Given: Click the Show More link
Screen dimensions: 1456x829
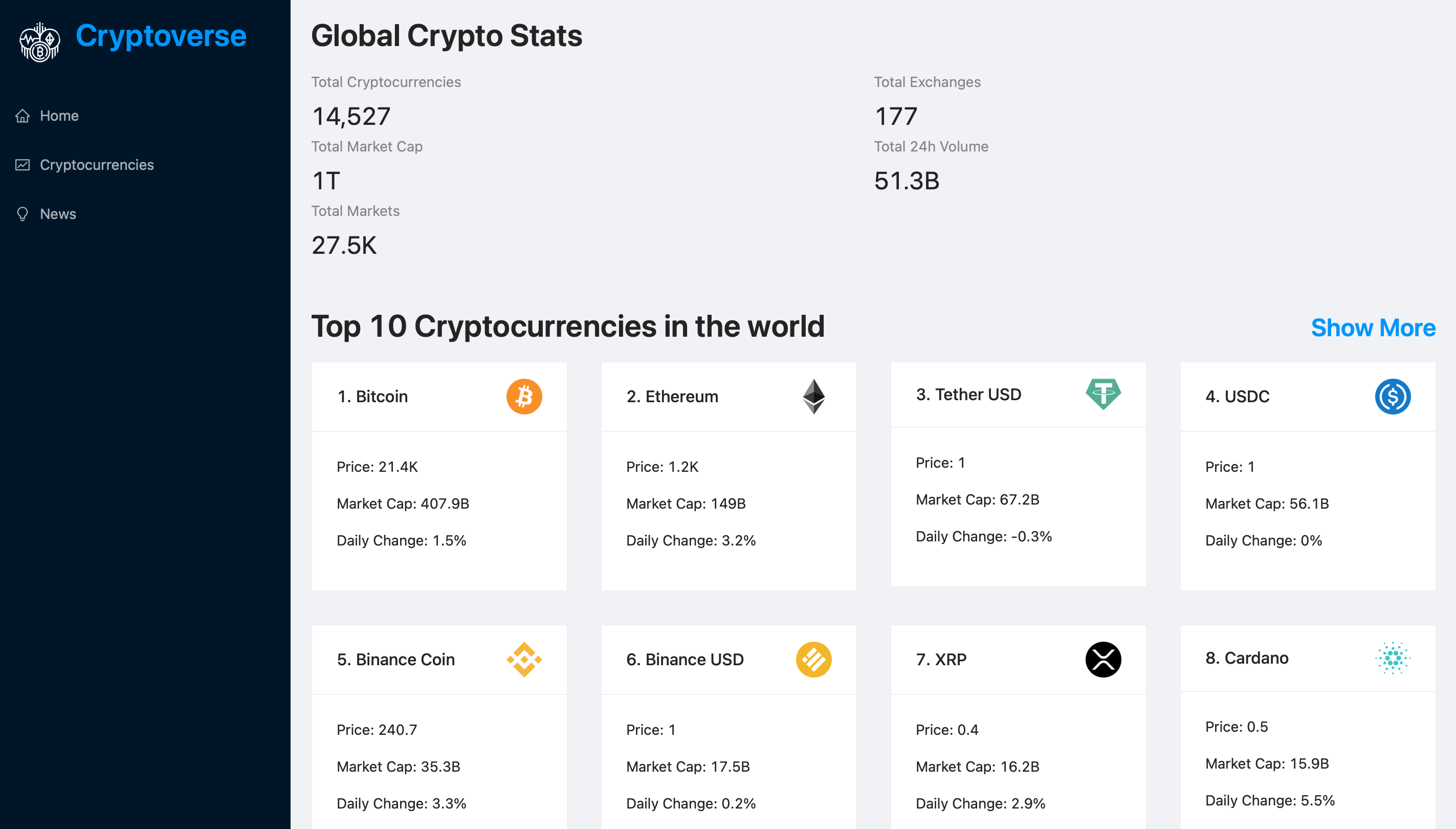Looking at the screenshot, I should pos(1374,328).
